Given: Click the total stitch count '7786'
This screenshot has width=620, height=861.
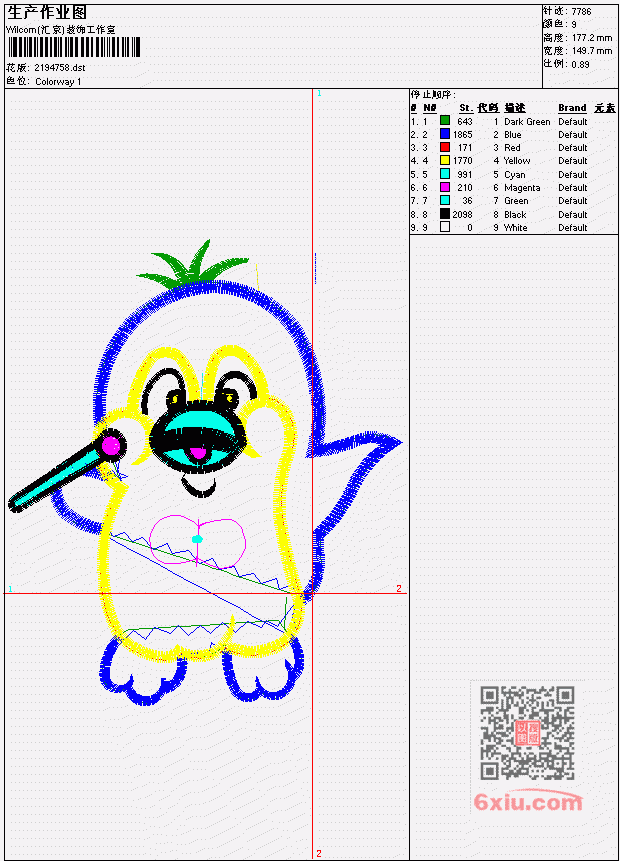Looking at the screenshot, I should pos(582,12).
